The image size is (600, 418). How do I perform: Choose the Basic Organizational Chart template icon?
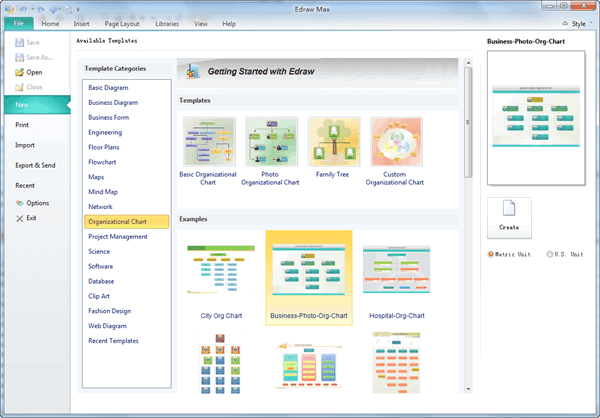pyautogui.click(x=209, y=142)
